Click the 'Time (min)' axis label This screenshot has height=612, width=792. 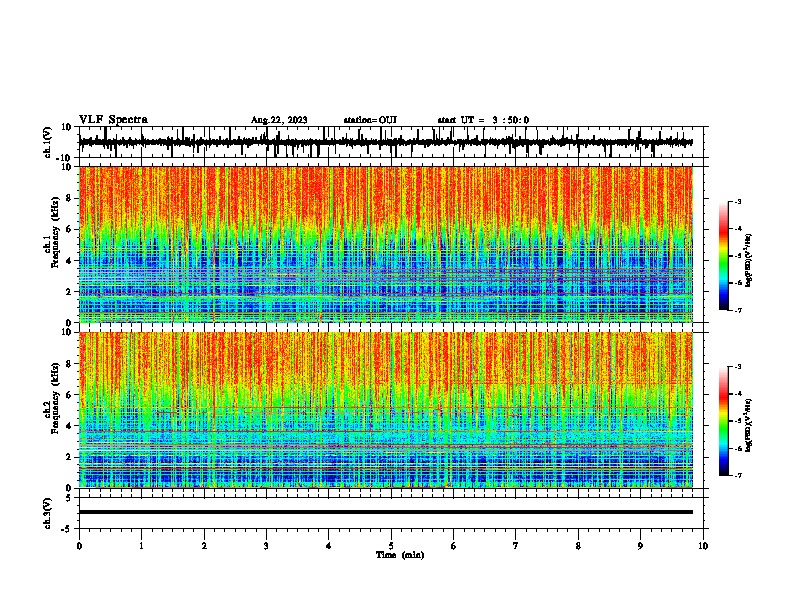(x=400, y=555)
